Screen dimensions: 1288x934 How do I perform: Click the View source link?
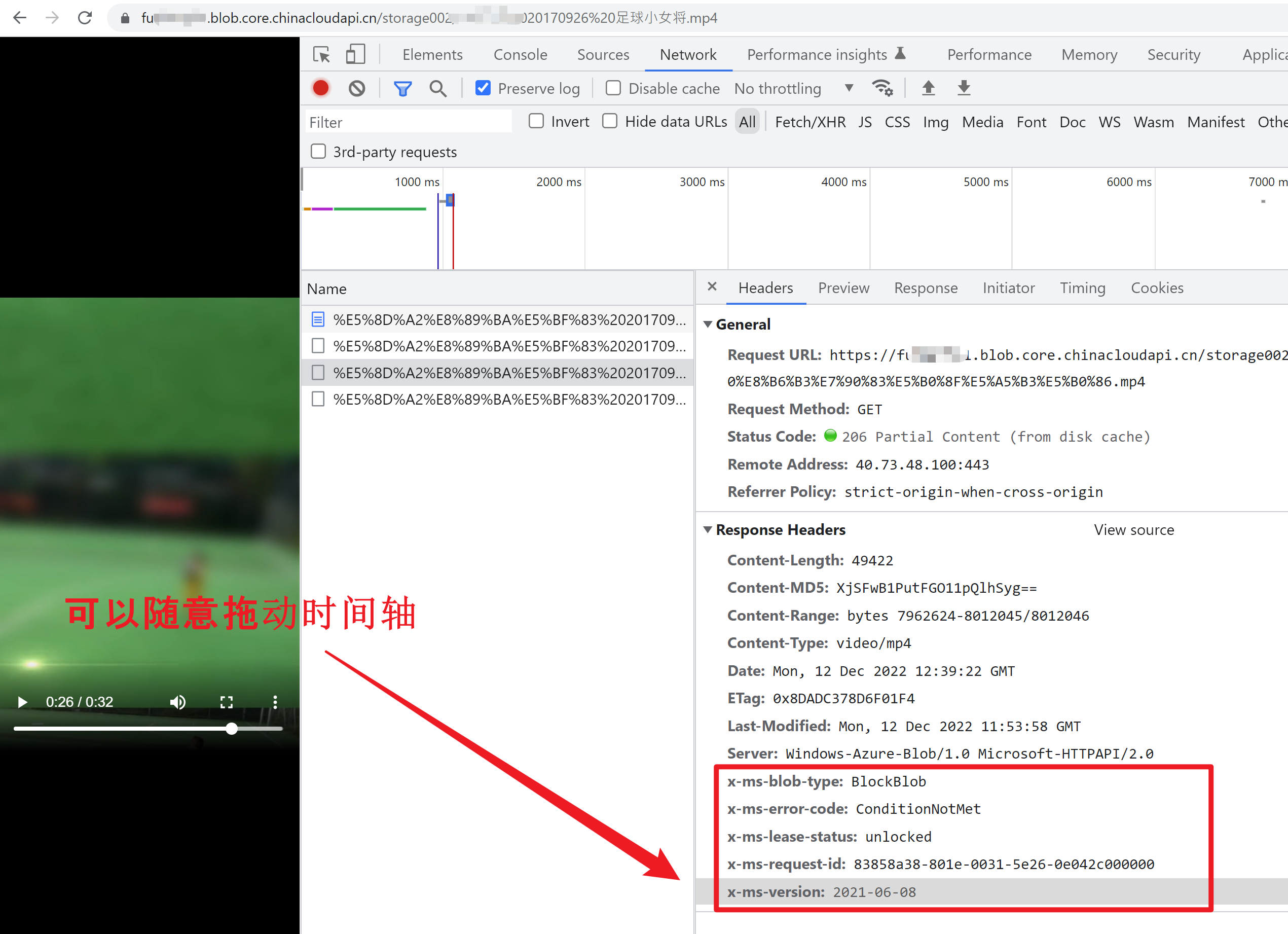click(x=1133, y=529)
